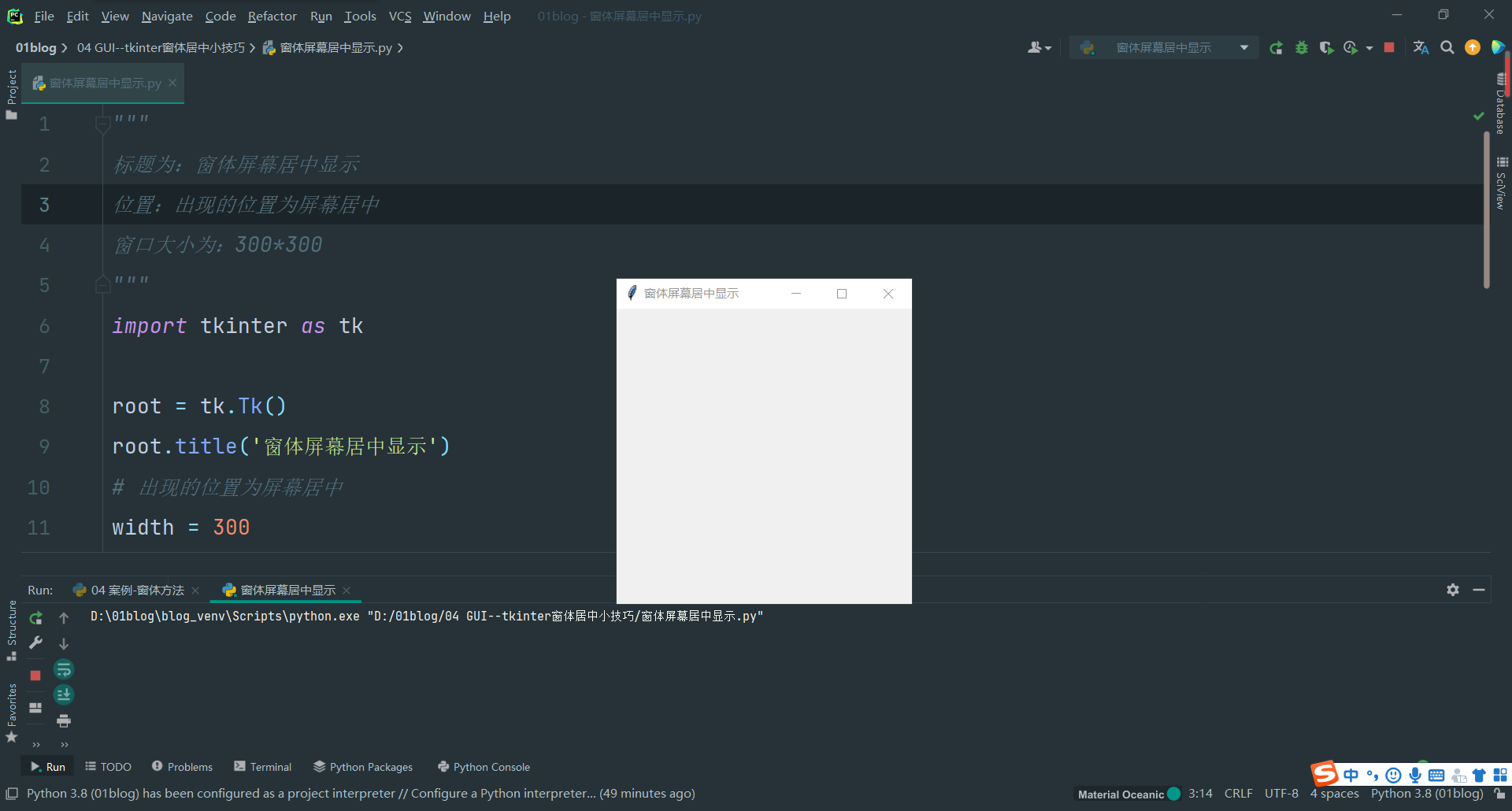This screenshot has height=811, width=1512.
Task: Open the TODO tool window
Action: 108,767
